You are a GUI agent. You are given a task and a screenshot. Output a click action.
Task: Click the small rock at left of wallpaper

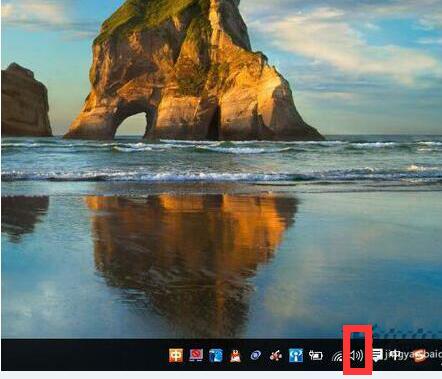tap(26, 100)
